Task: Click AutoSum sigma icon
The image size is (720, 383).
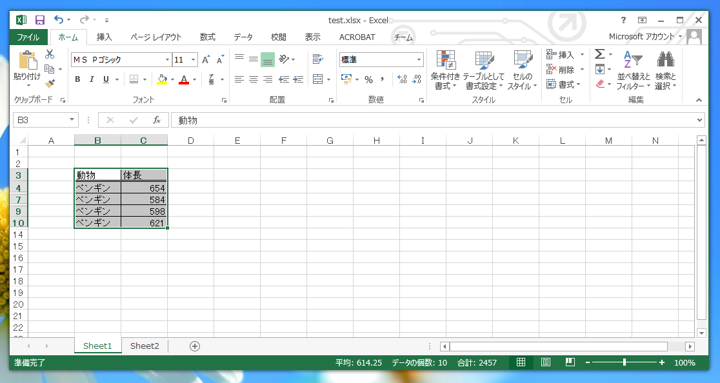Action: (600, 54)
